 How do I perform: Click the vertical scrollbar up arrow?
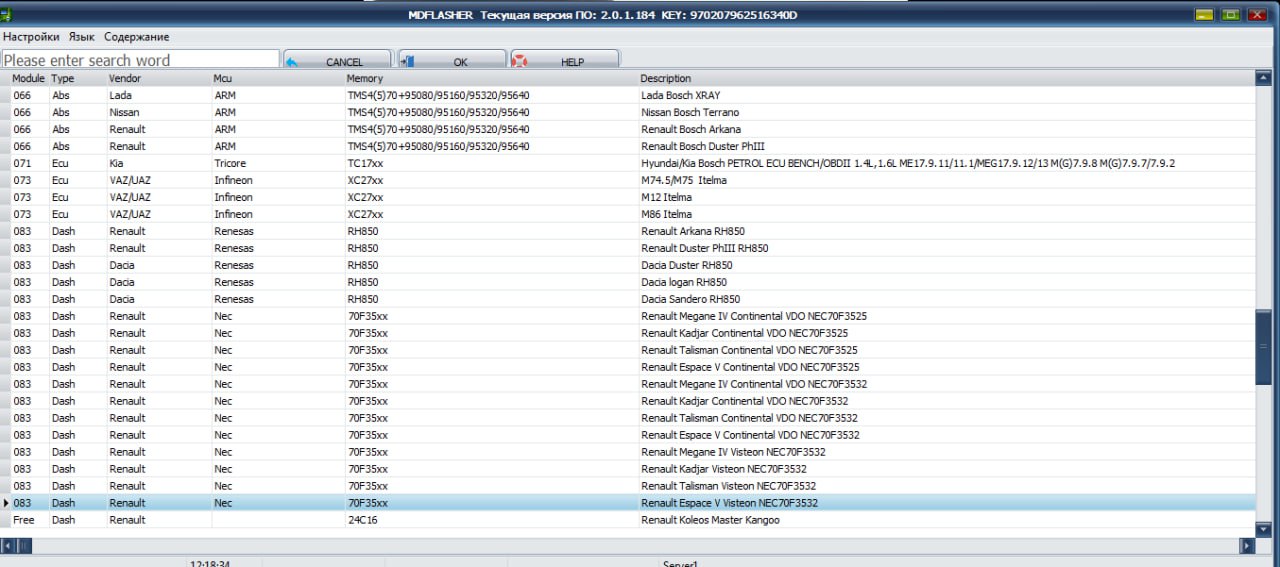click(x=1264, y=79)
